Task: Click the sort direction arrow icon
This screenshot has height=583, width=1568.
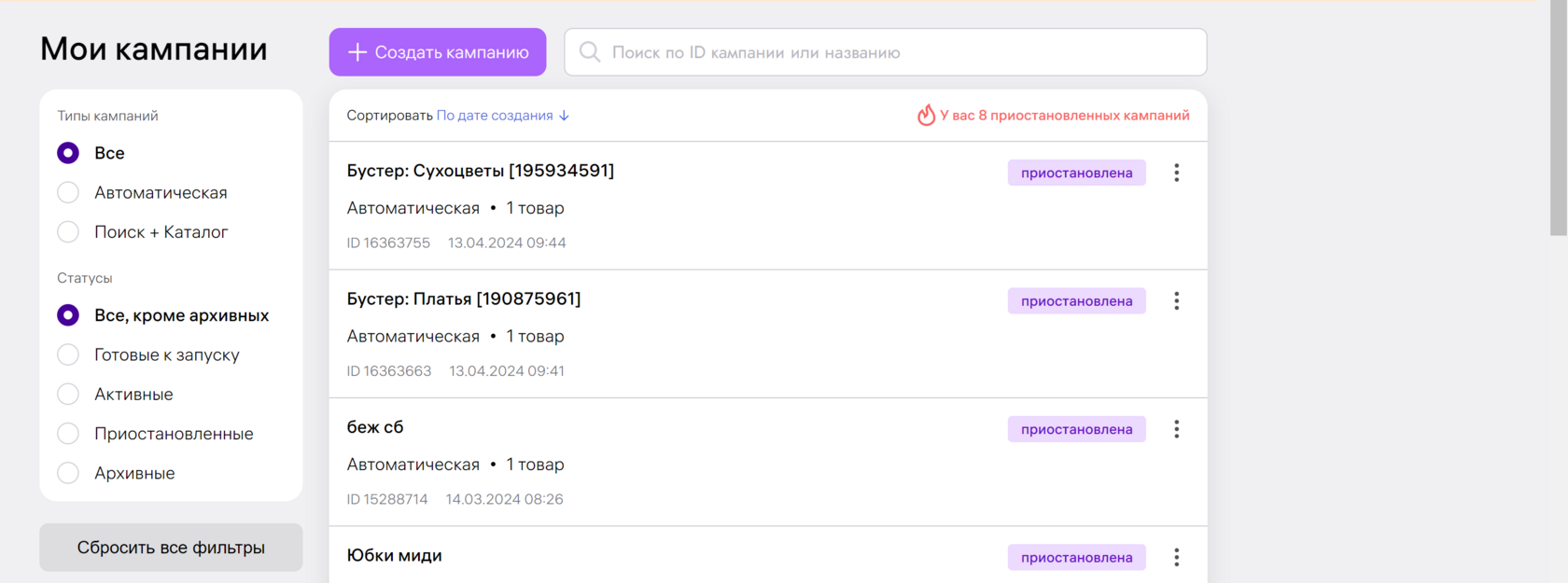Action: point(564,116)
